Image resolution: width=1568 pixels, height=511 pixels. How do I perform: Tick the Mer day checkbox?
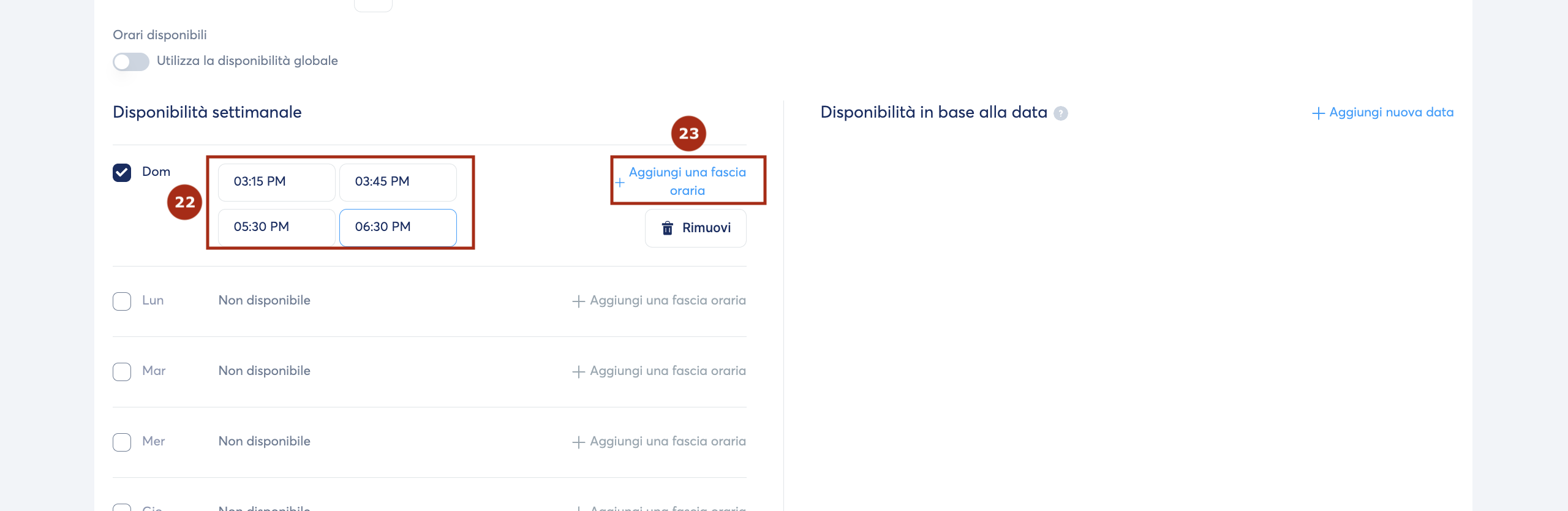(122, 442)
